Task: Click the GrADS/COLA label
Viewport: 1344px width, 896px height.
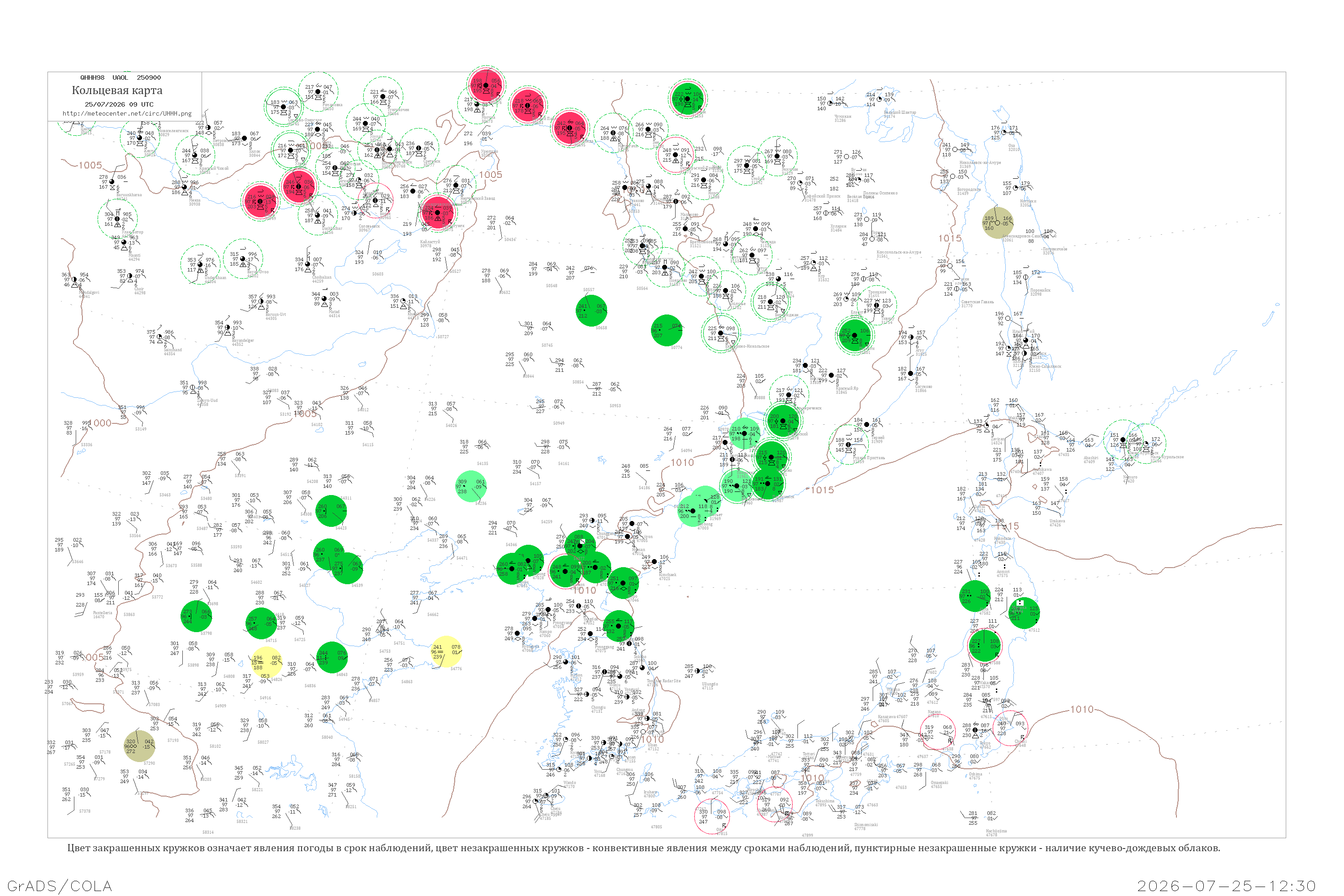Action: point(60,886)
